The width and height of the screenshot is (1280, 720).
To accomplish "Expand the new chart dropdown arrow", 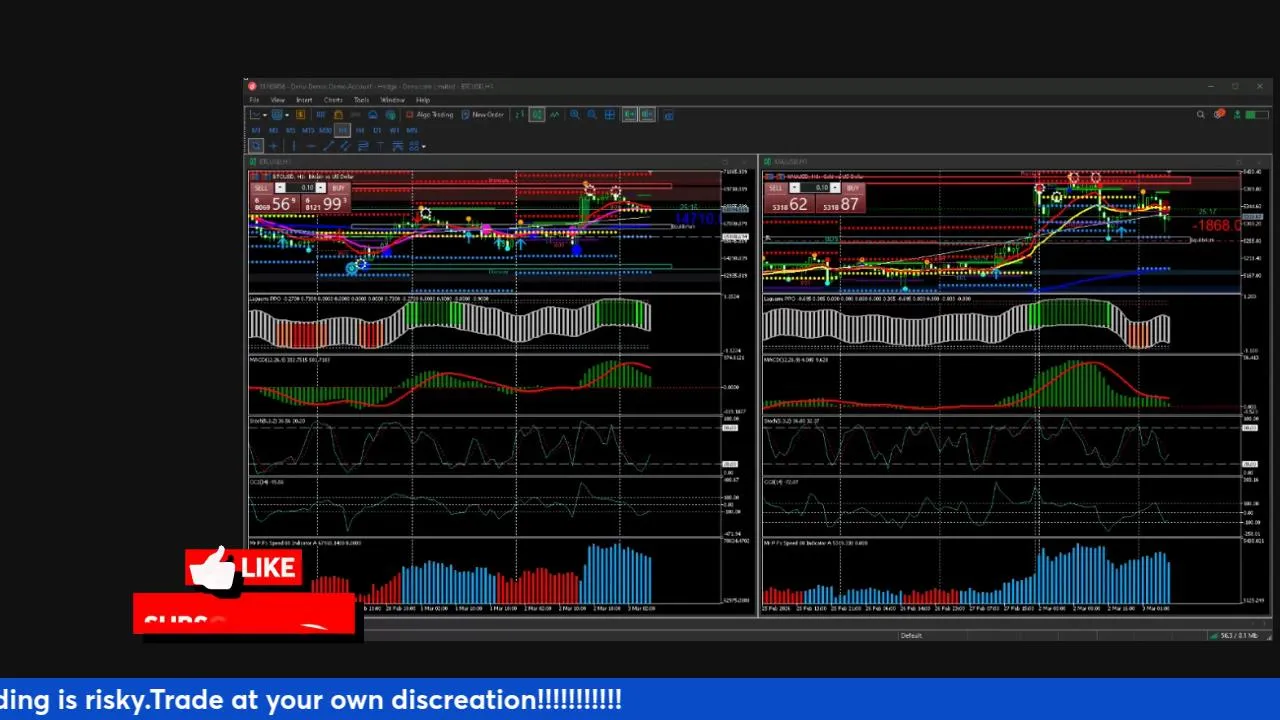I will pyautogui.click(x=265, y=115).
